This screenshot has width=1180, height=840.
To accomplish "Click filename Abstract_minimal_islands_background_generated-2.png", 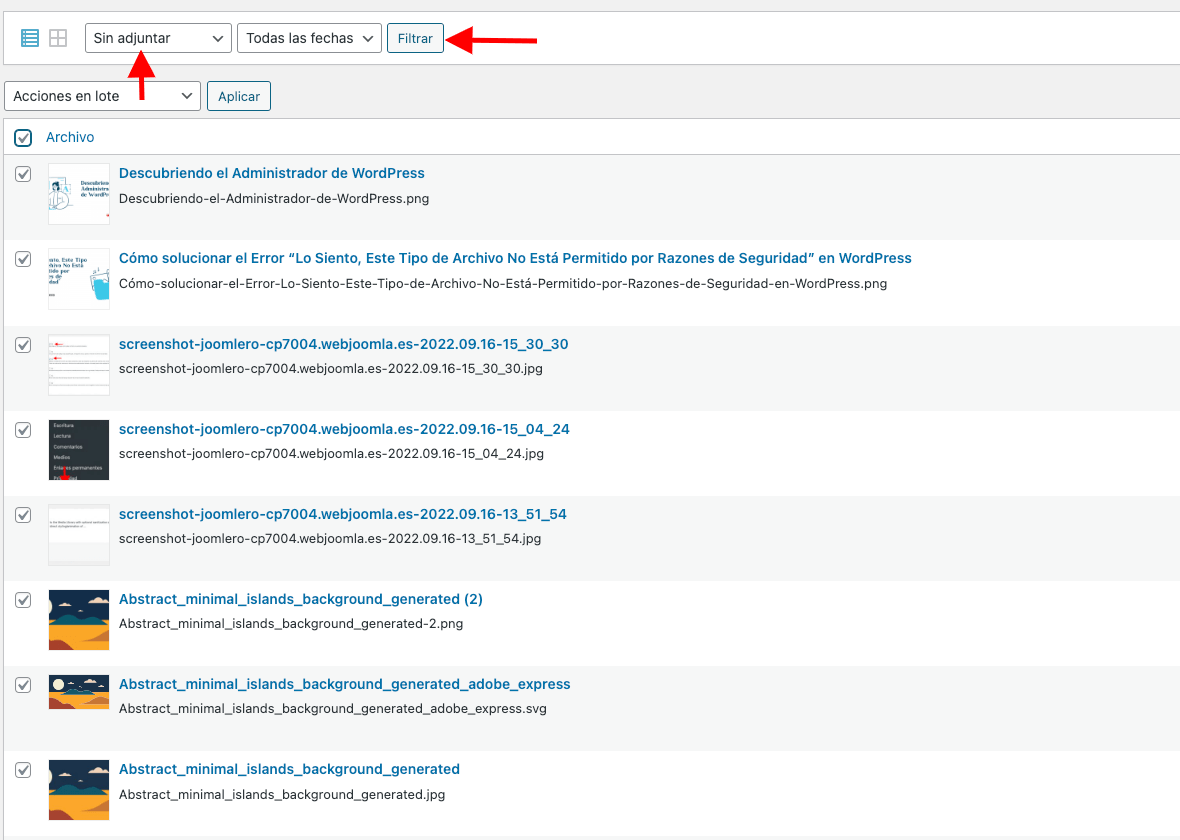I will (x=291, y=624).
